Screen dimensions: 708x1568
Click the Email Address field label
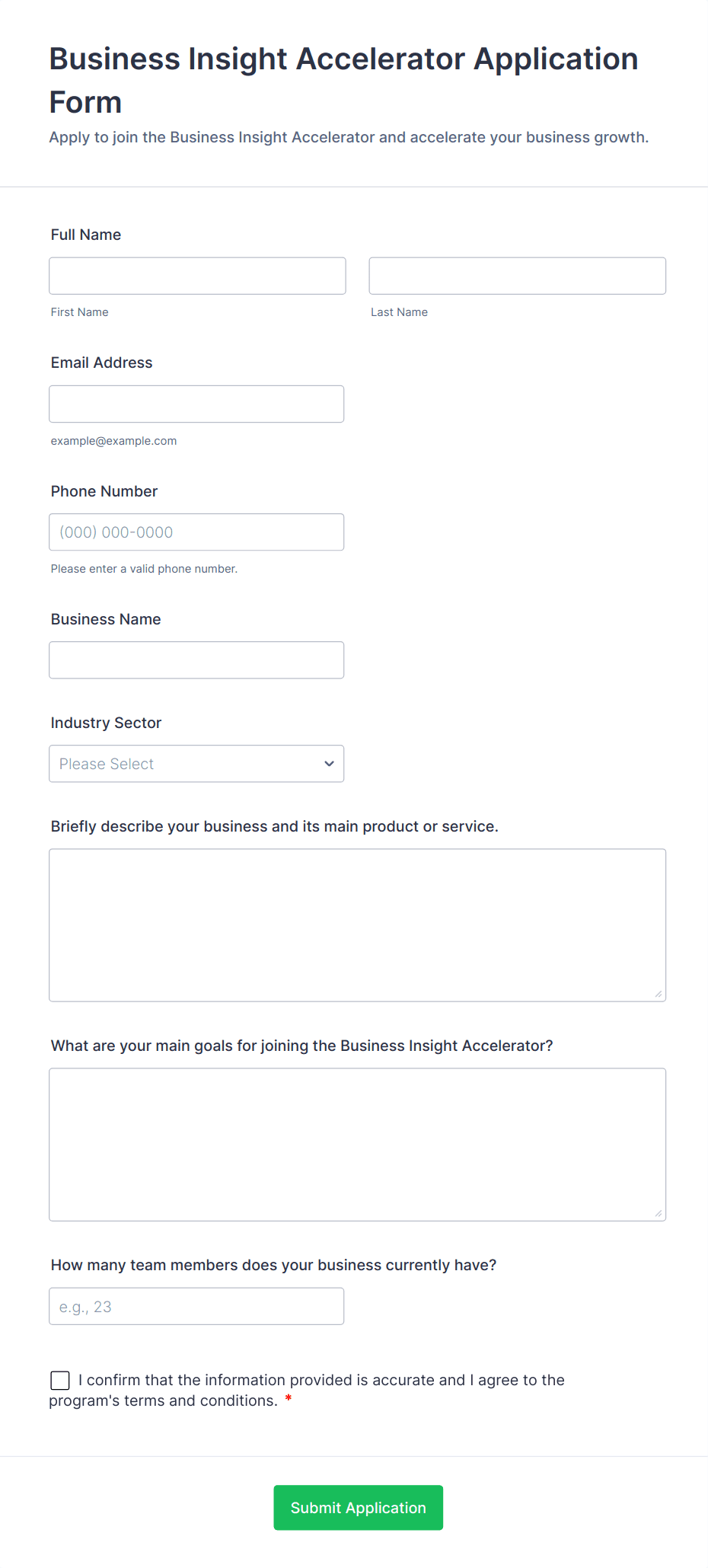coord(102,362)
